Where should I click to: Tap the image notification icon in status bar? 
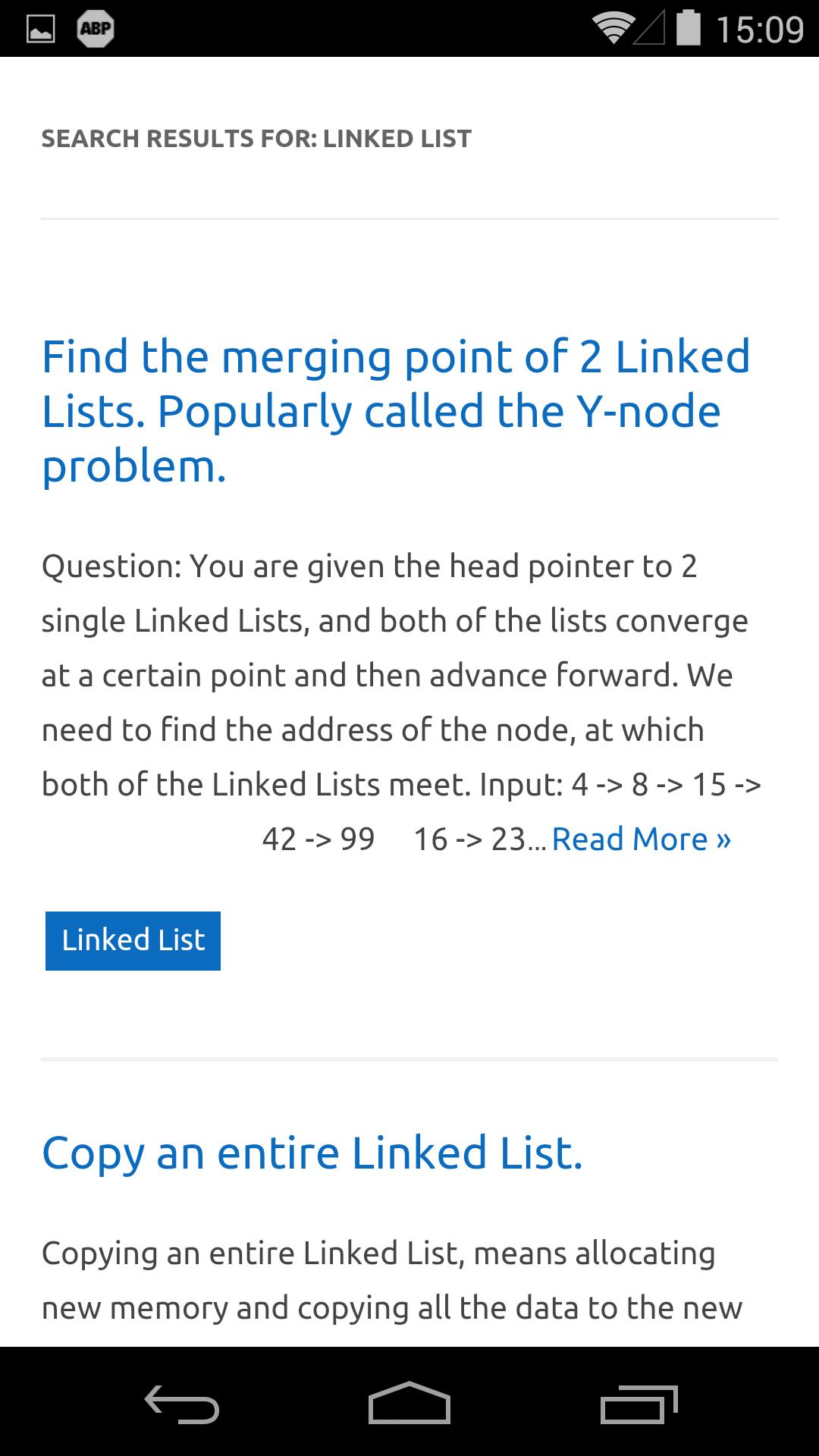[41, 30]
